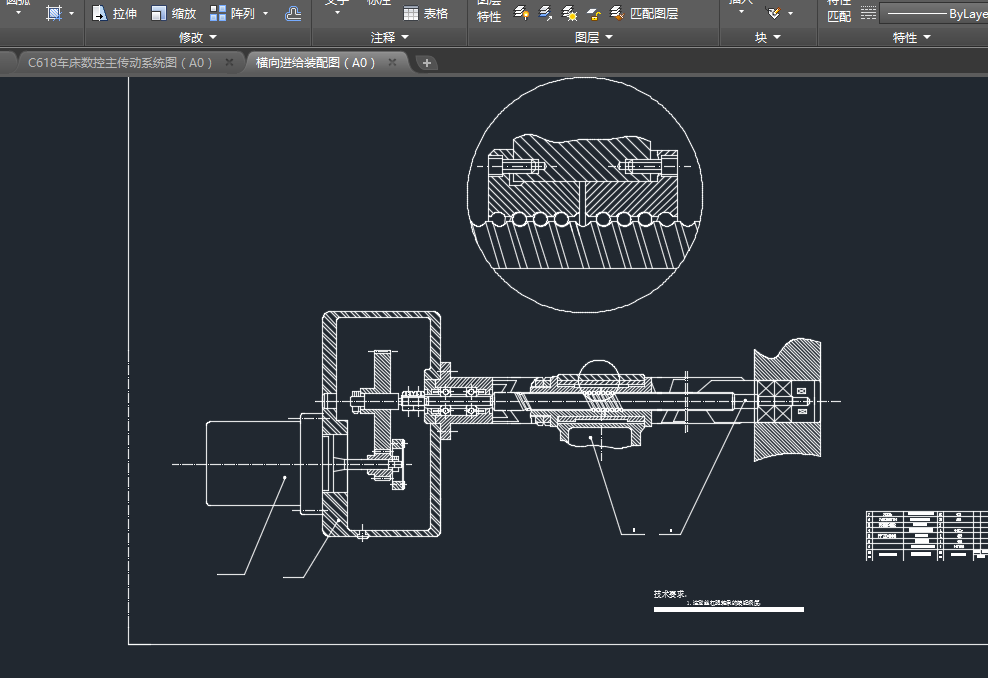
Task: Click the hatch pattern tool icon
Action: 54,13
